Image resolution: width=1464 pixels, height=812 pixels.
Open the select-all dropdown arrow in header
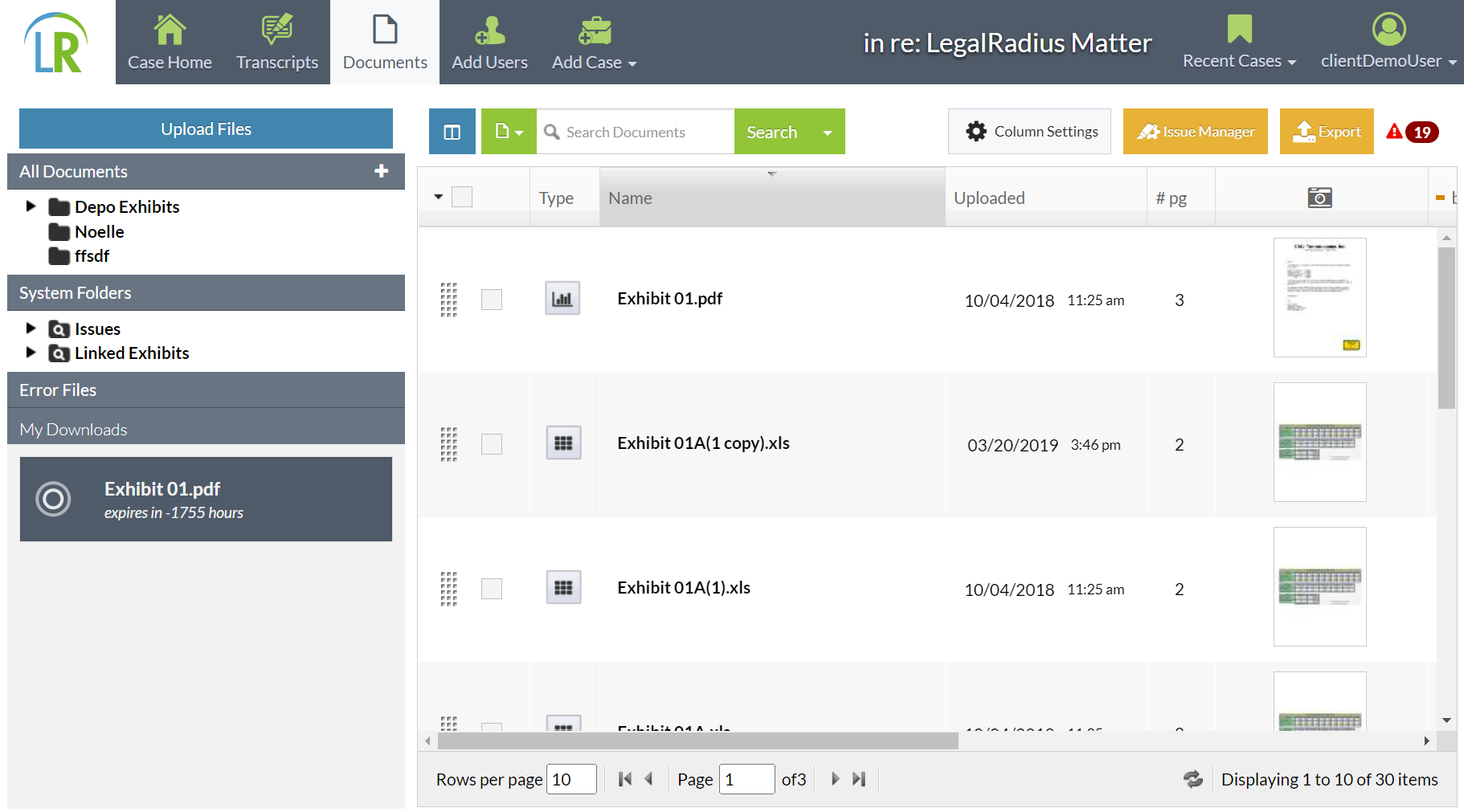point(439,197)
